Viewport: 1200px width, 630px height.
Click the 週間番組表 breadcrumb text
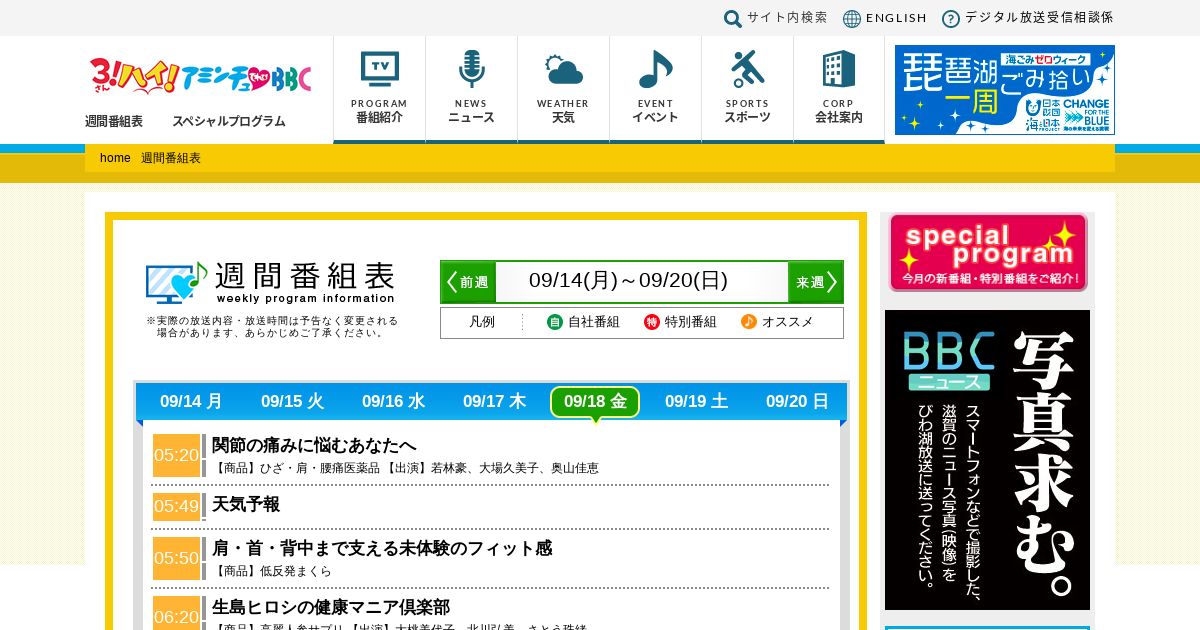[171, 158]
